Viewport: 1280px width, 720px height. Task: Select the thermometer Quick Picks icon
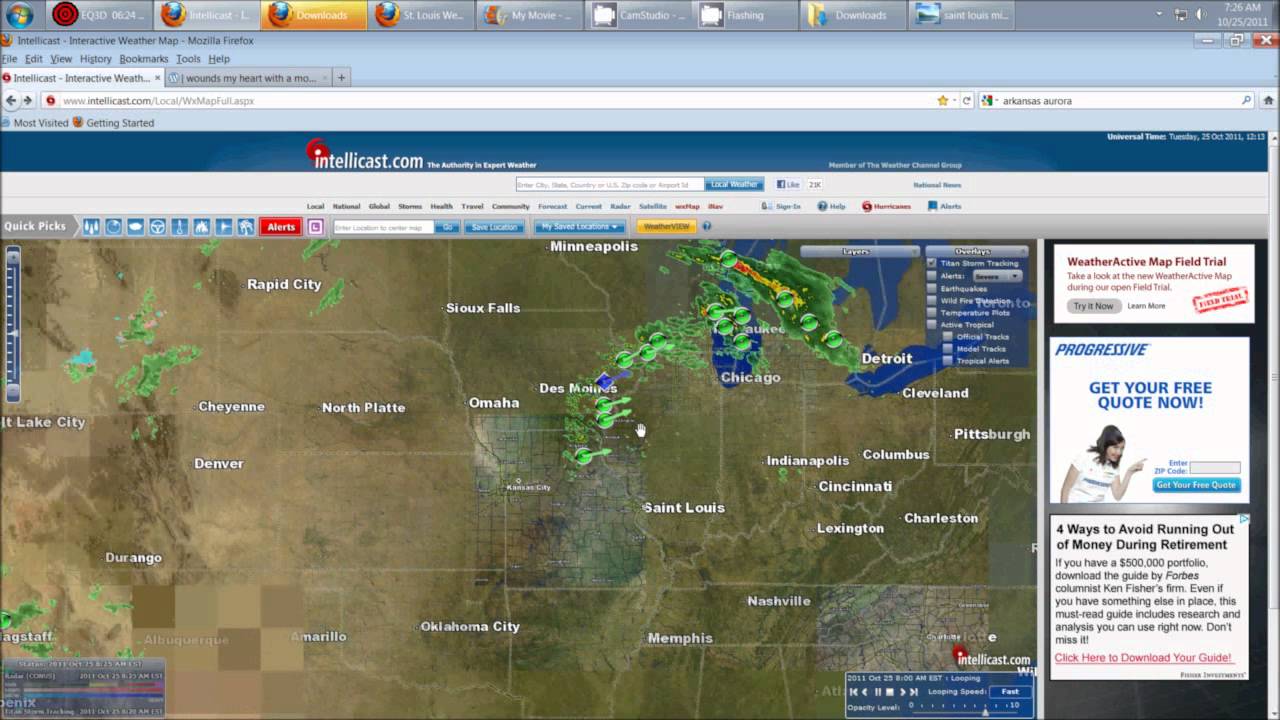(179, 227)
